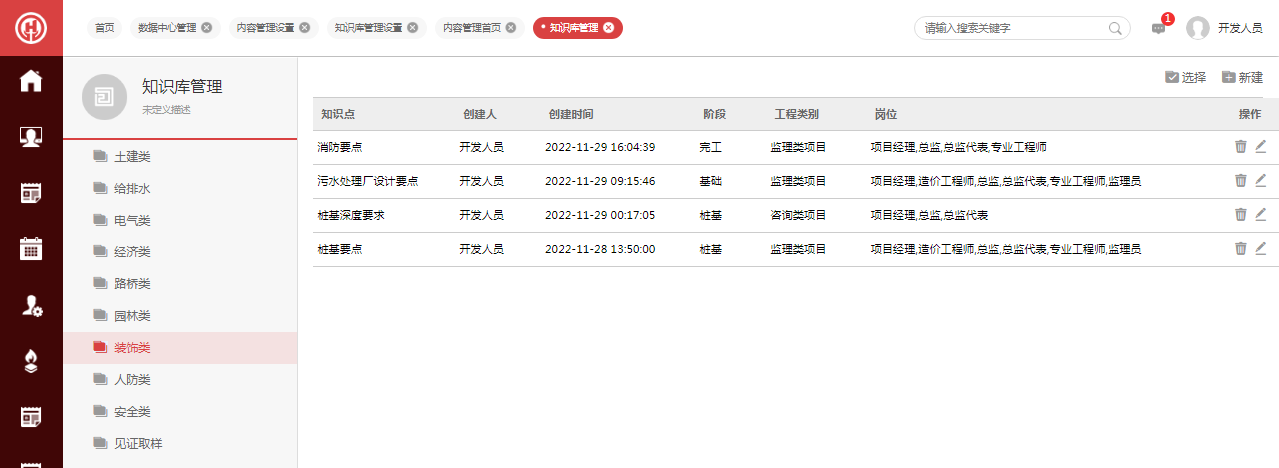This screenshot has height=468, width=1279.
Task: Click the 完工 stage cell
Action: 710,147
